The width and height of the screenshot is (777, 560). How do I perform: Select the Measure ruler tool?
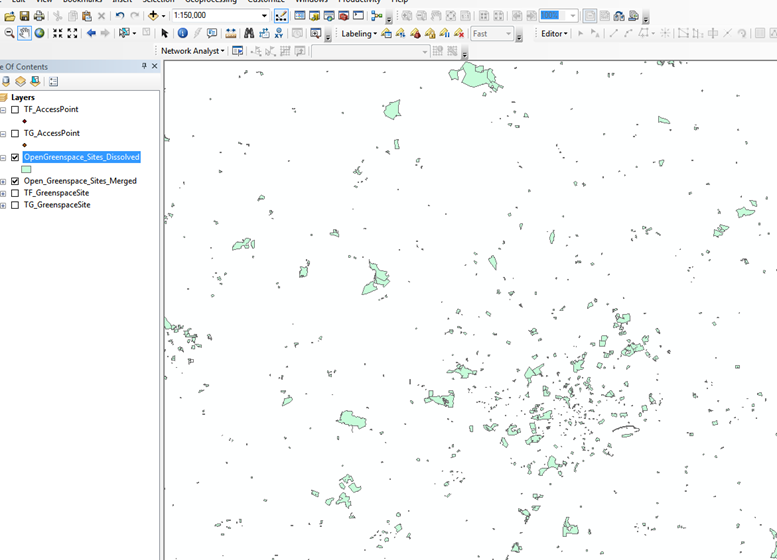tap(230, 33)
